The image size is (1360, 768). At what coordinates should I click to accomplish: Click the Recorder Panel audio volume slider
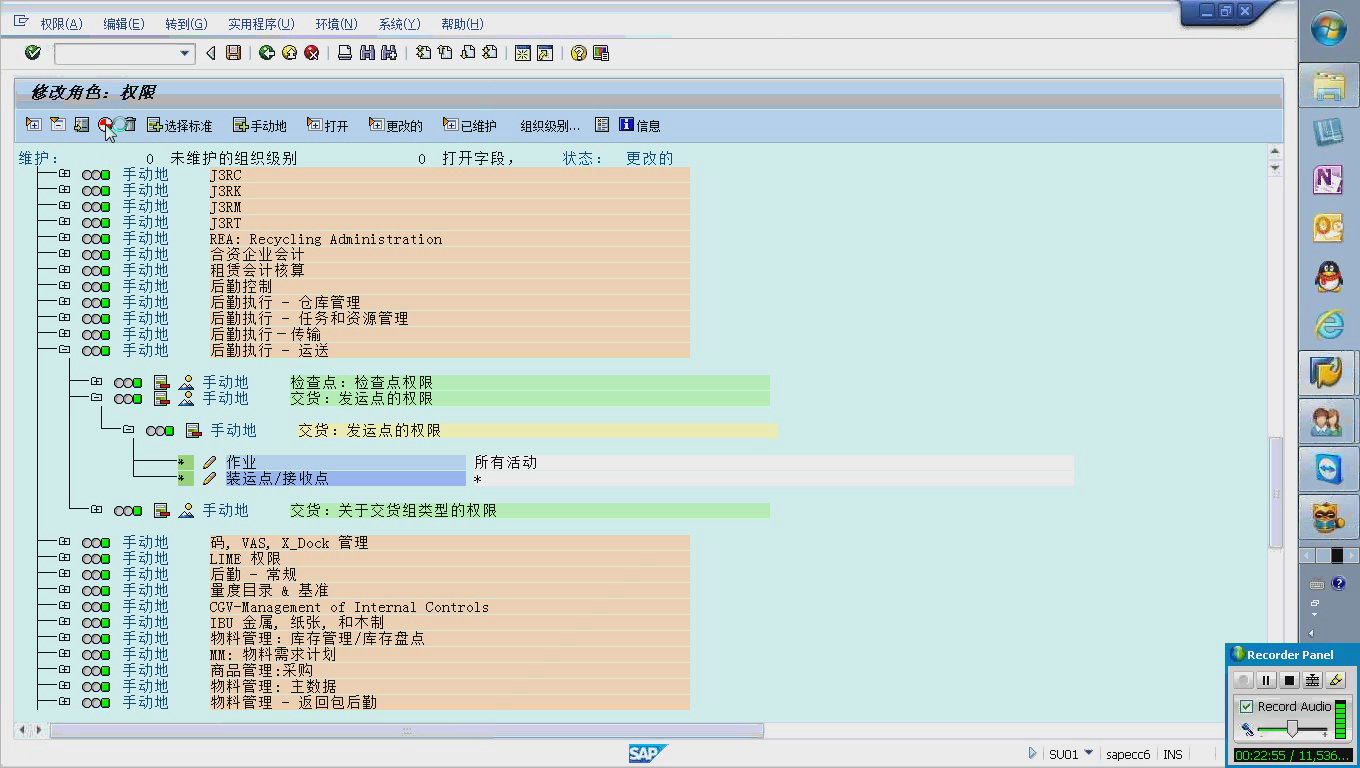click(x=1292, y=729)
